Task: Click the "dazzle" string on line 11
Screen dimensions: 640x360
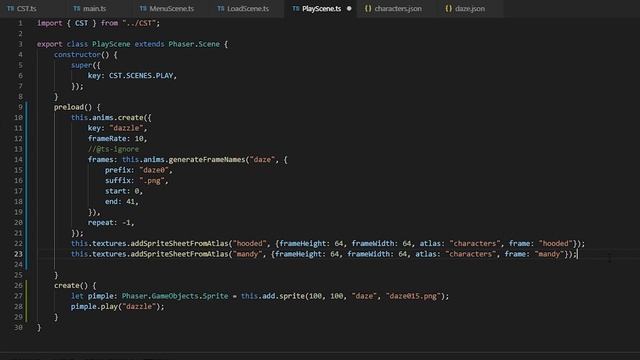Action: point(127,128)
